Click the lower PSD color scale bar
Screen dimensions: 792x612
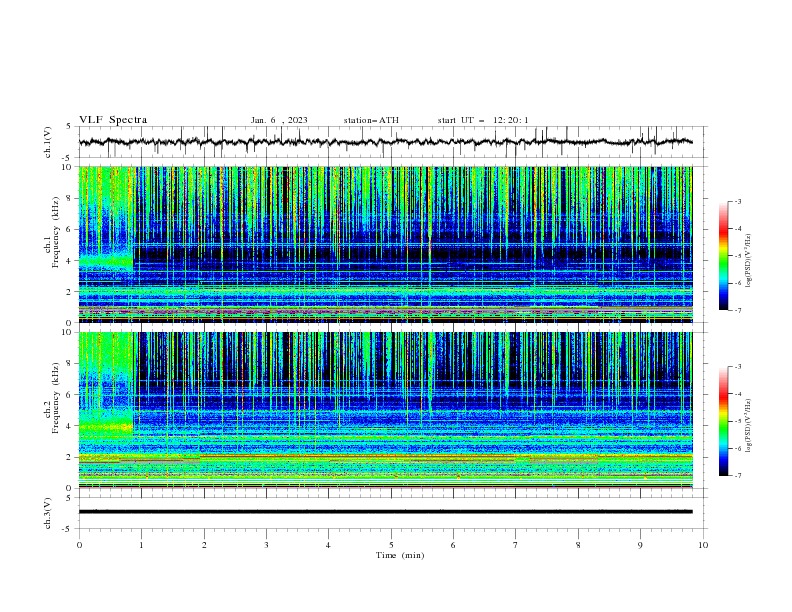point(723,421)
